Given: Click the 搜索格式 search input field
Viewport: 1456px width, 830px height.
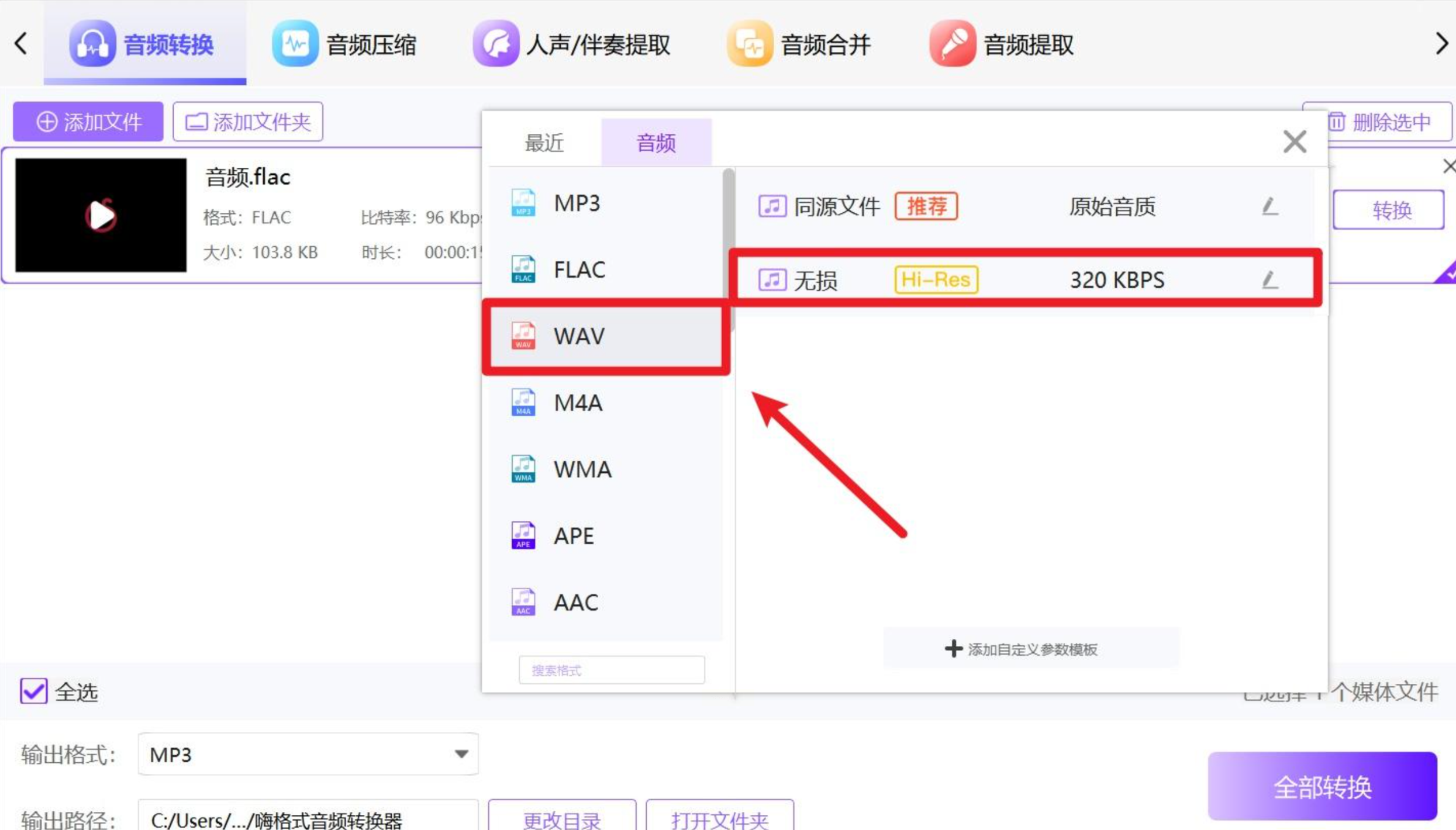Looking at the screenshot, I should [x=611, y=670].
